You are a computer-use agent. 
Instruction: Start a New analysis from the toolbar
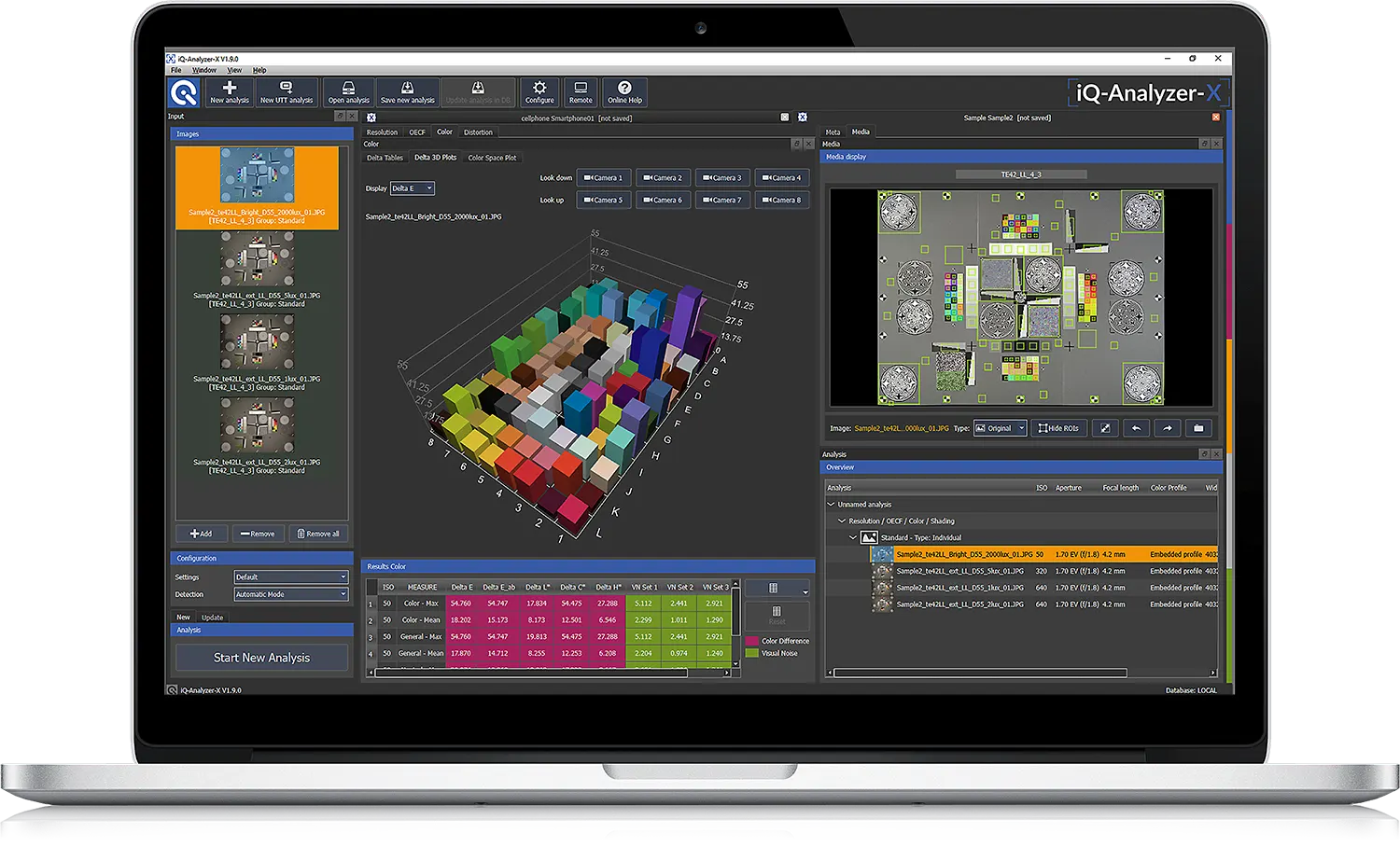229,92
